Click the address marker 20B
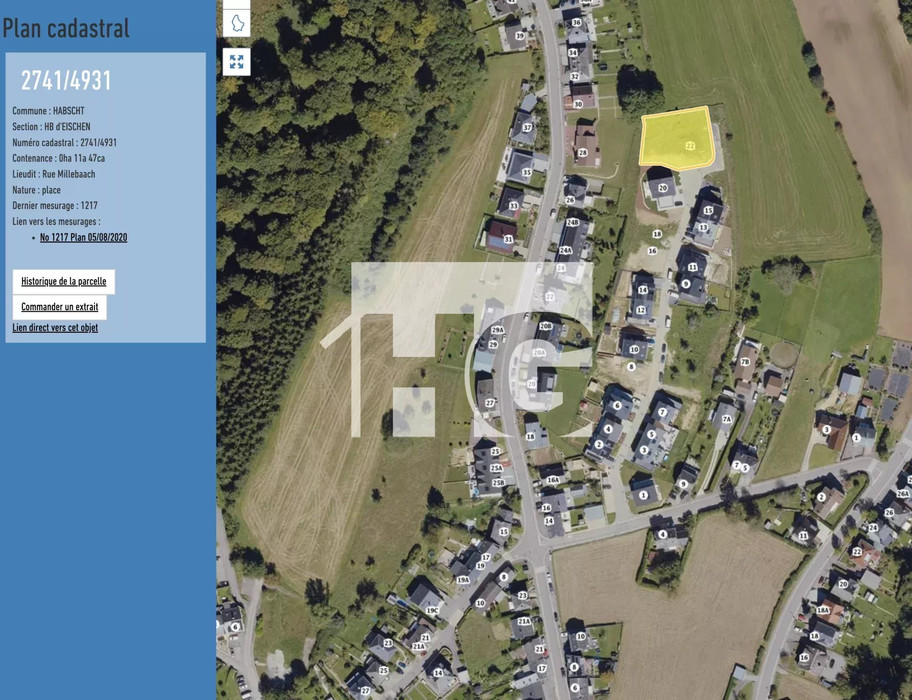The width and height of the screenshot is (912, 700). pyautogui.click(x=546, y=326)
